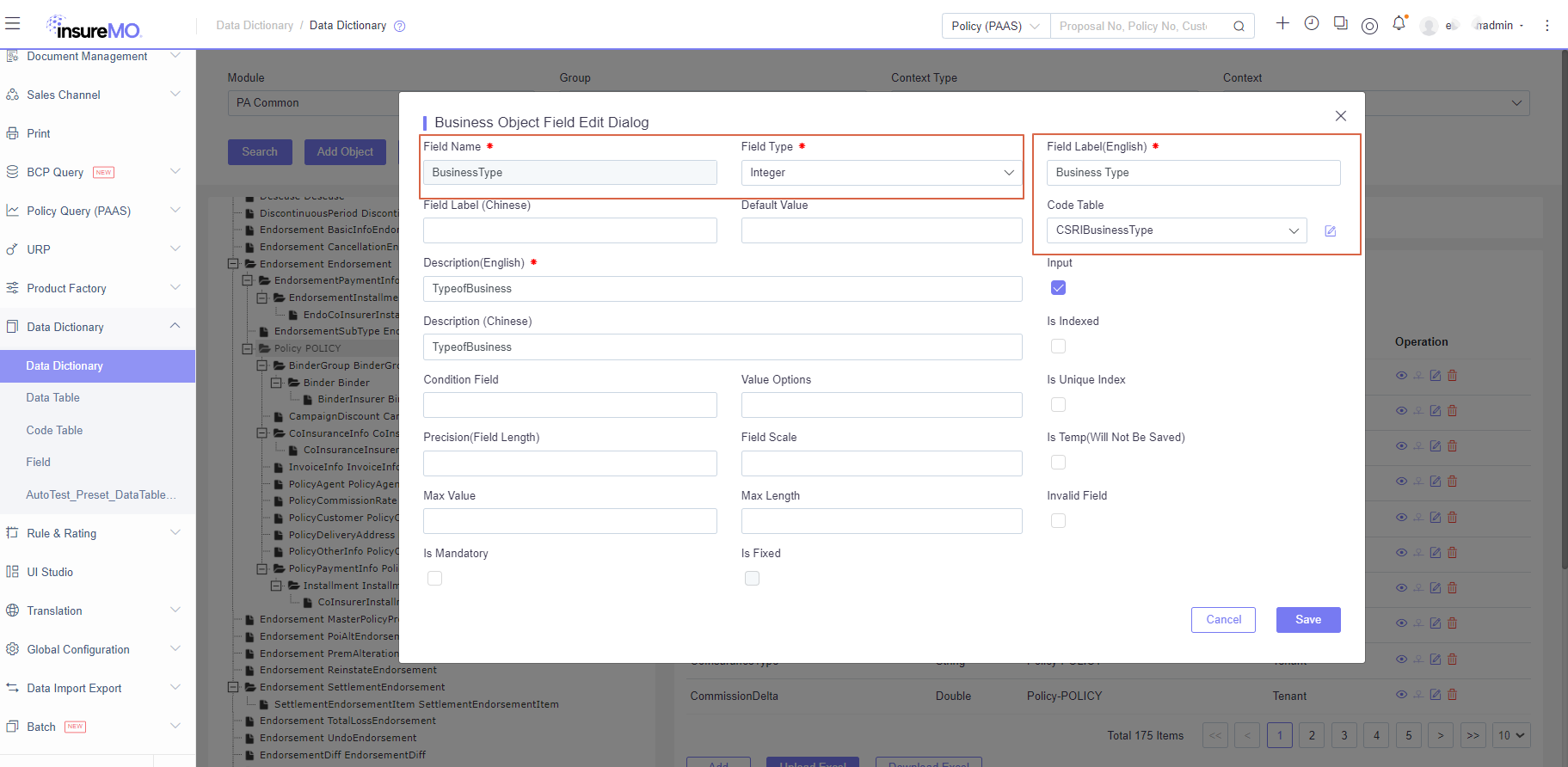This screenshot has width=1568, height=767.
Task: Click the insureMO logo
Action: click(x=93, y=28)
